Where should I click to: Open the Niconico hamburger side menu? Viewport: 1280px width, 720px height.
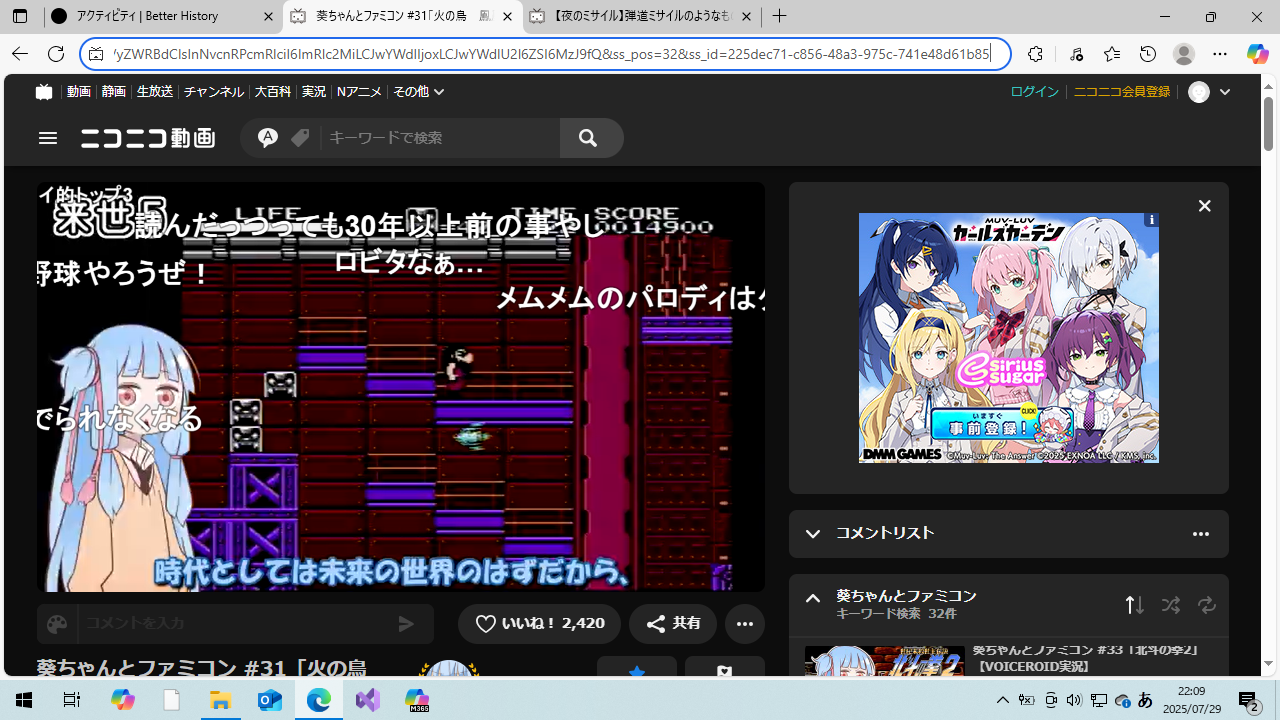(48, 138)
